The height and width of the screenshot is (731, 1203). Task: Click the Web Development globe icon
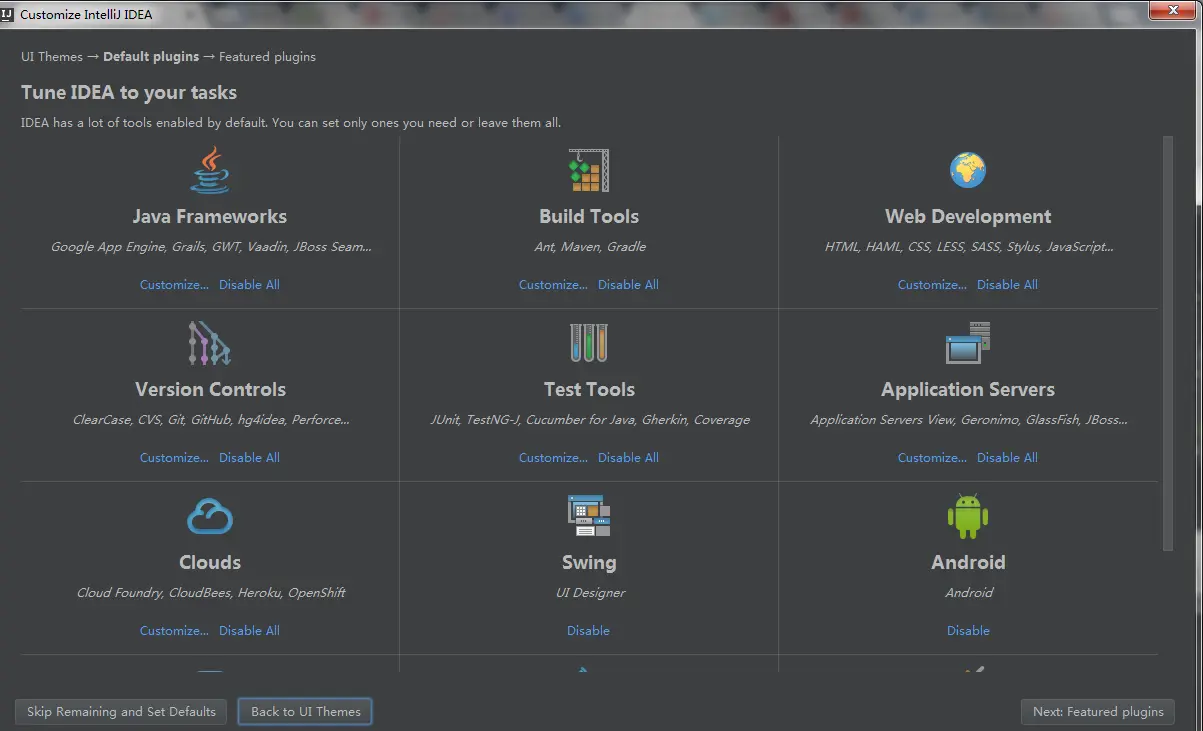coord(968,170)
